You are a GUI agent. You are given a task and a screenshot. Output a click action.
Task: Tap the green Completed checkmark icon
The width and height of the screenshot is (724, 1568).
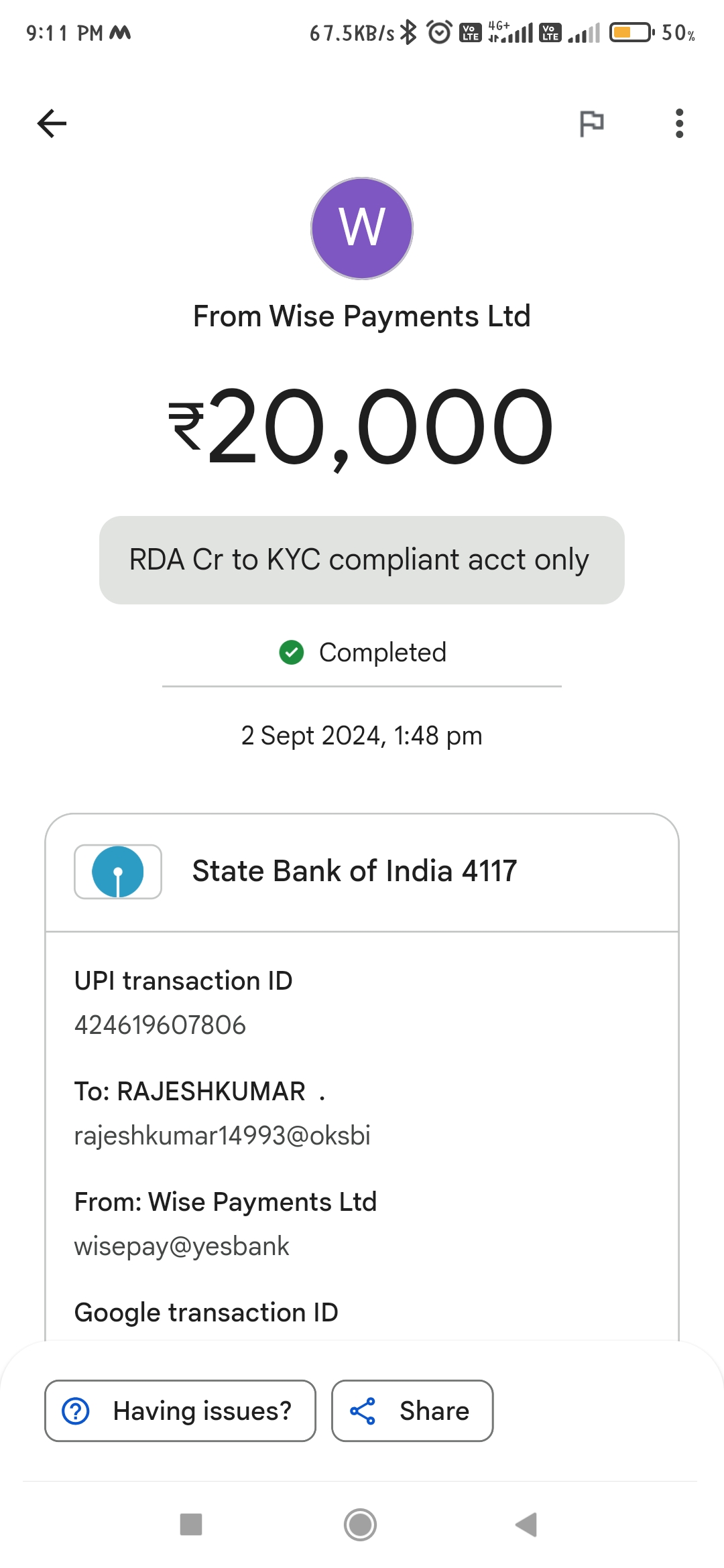[x=292, y=652]
